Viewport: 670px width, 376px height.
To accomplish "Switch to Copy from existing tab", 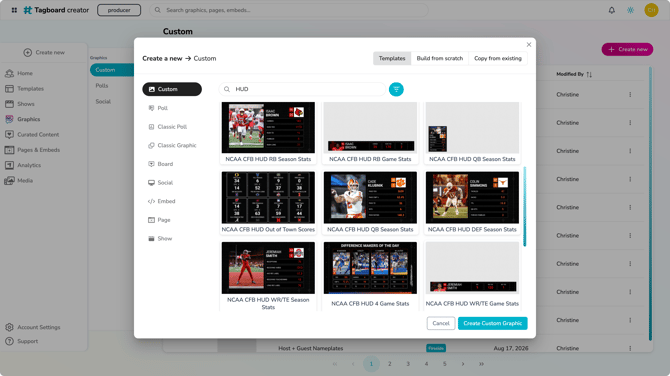I will (498, 58).
